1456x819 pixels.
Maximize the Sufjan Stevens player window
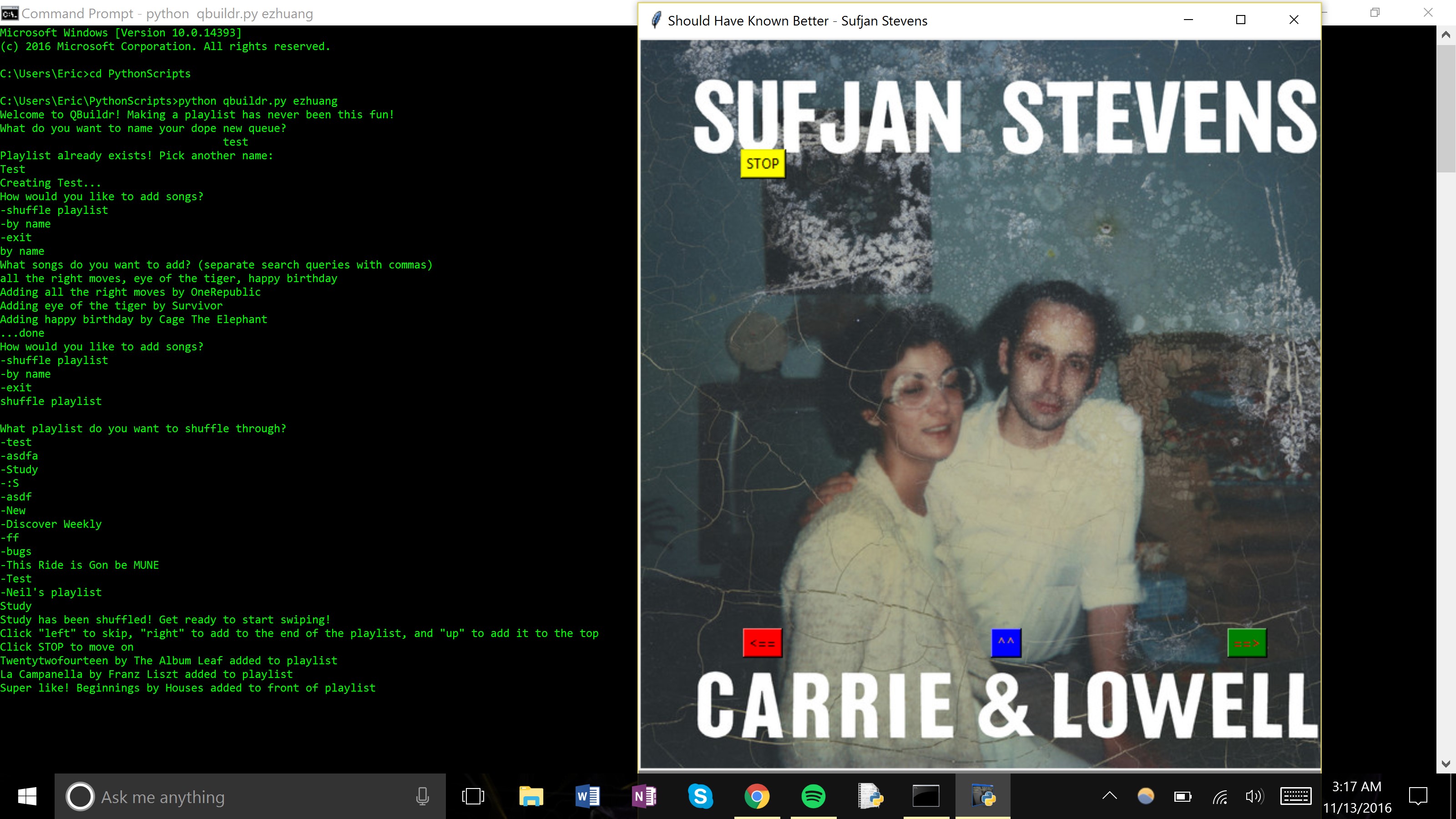click(1241, 20)
